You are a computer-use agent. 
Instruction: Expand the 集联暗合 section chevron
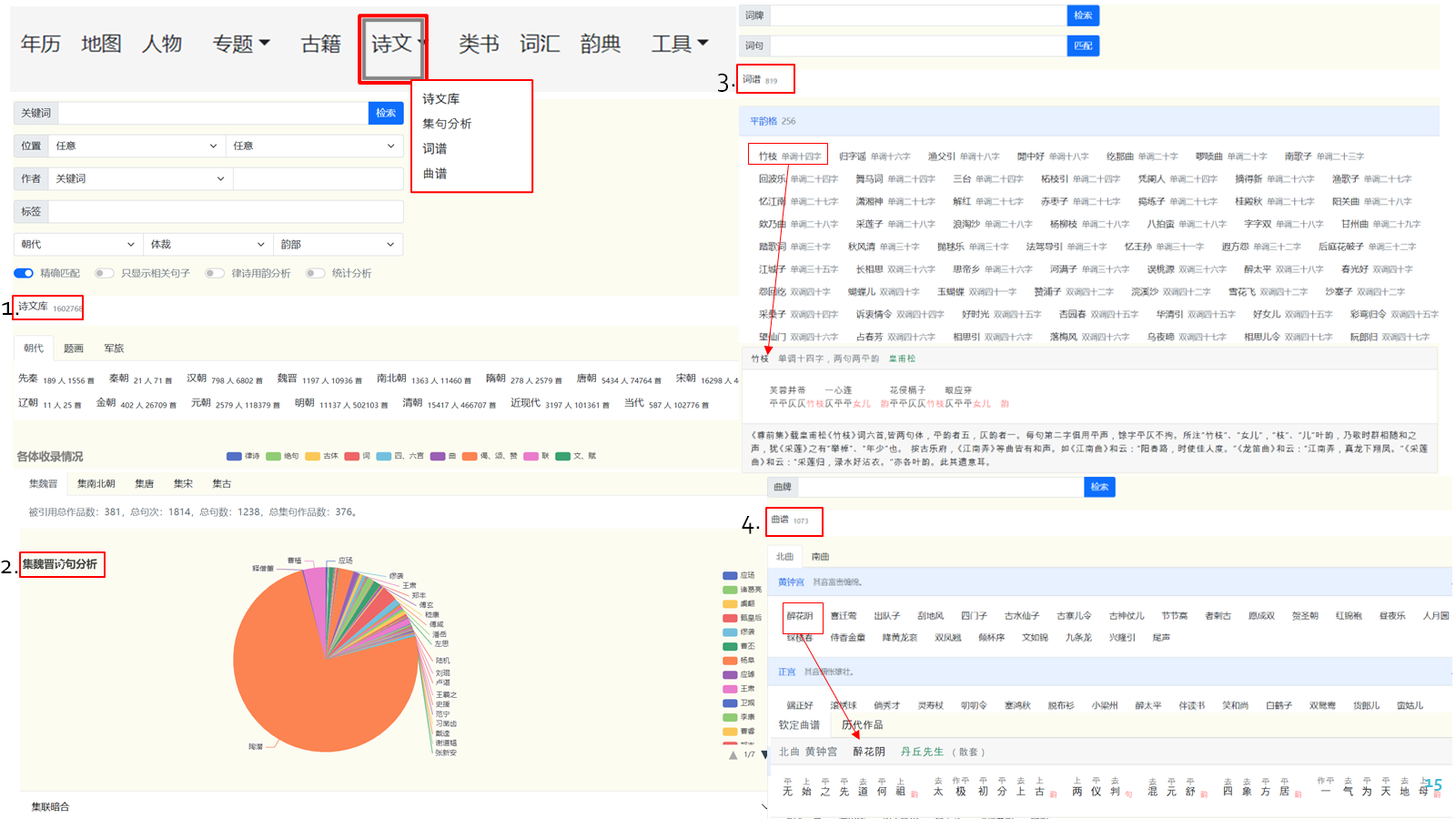click(764, 806)
